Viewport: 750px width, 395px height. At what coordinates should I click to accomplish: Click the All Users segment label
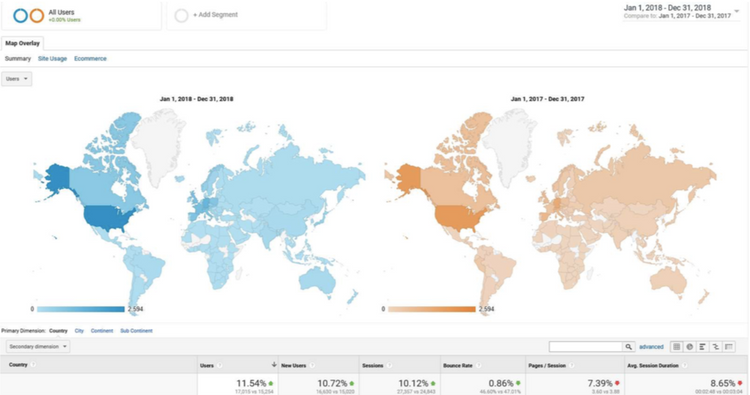tap(61, 12)
